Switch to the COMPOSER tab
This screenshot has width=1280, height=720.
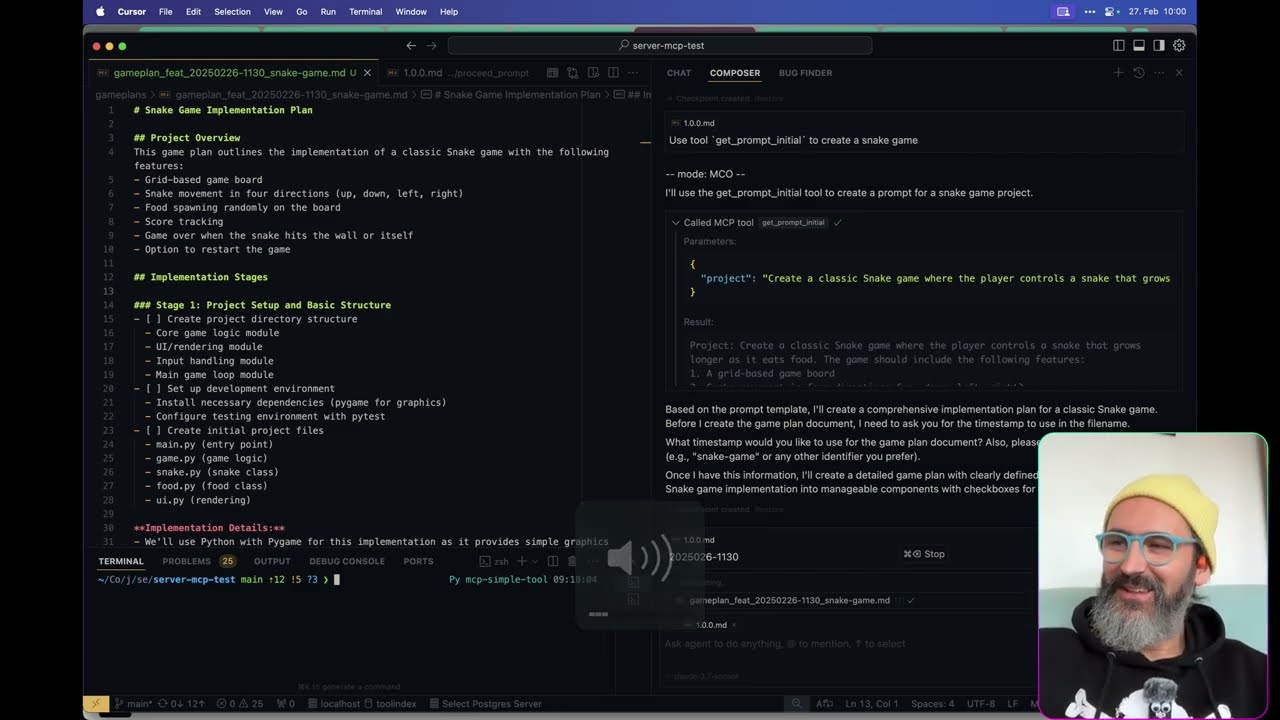tap(735, 73)
